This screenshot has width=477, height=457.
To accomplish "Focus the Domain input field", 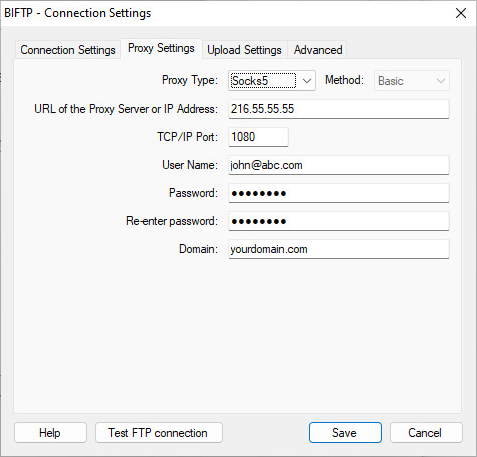I will pos(339,249).
